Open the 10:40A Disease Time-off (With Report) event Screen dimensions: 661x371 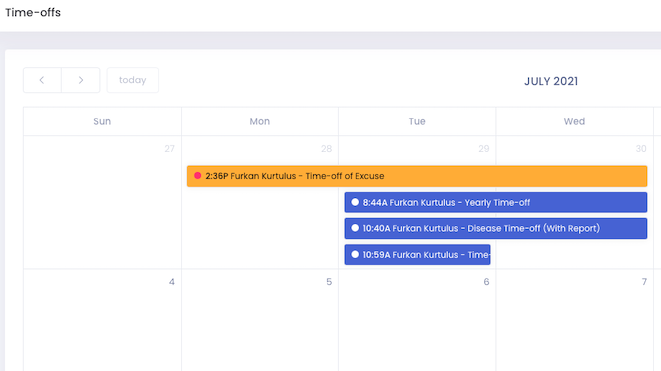tap(496, 229)
